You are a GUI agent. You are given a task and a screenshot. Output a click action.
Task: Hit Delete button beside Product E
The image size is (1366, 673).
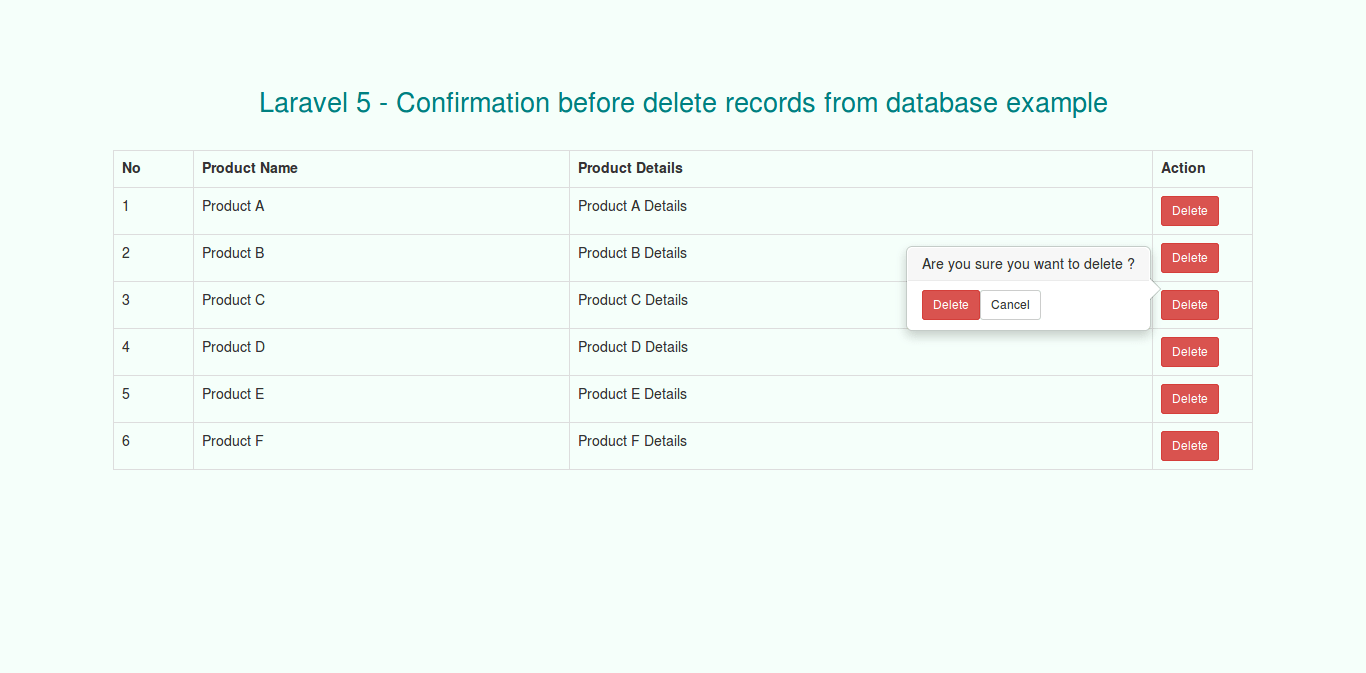click(x=1189, y=399)
